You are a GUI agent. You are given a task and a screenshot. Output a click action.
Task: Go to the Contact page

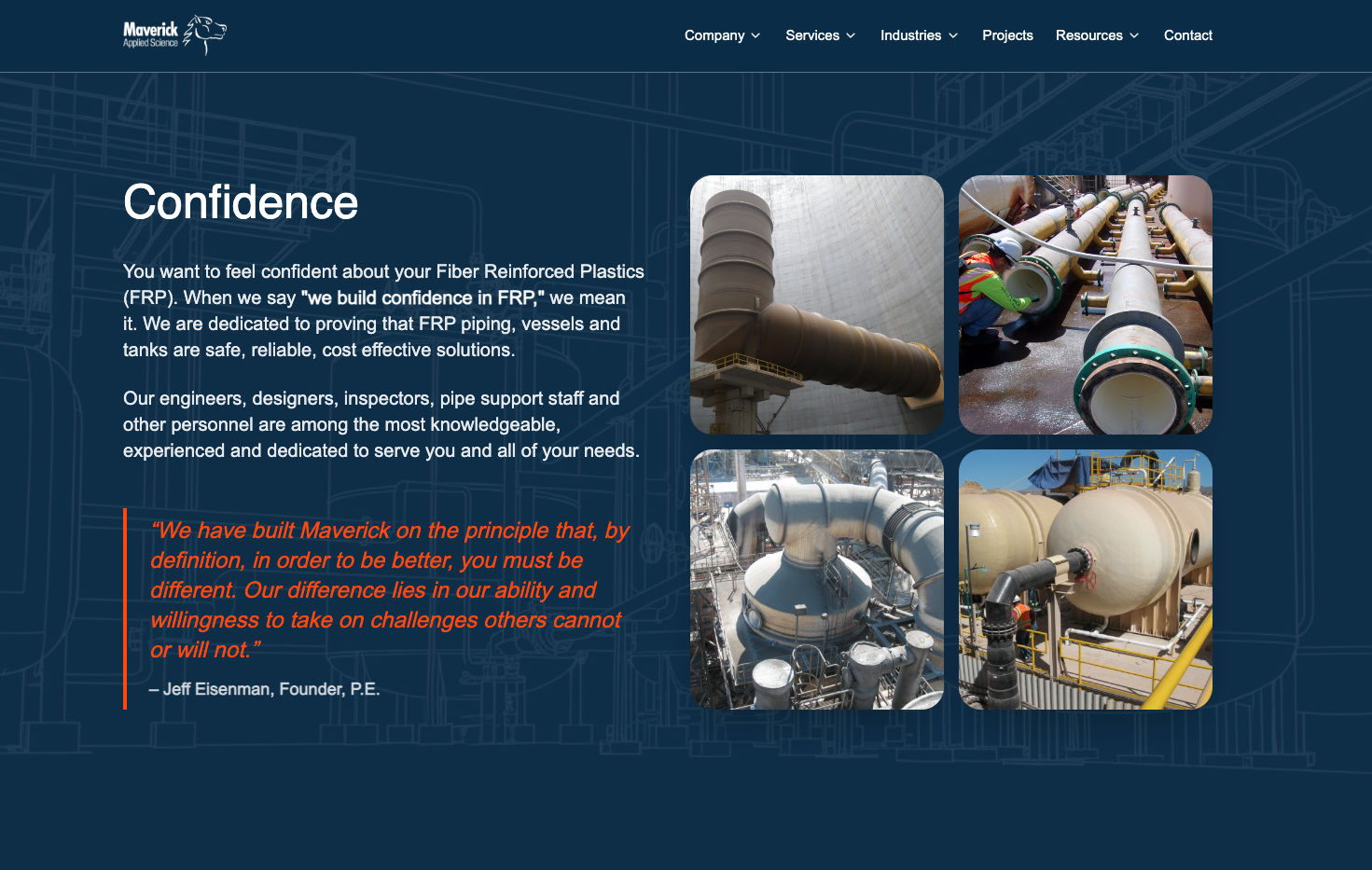(1188, 35)
